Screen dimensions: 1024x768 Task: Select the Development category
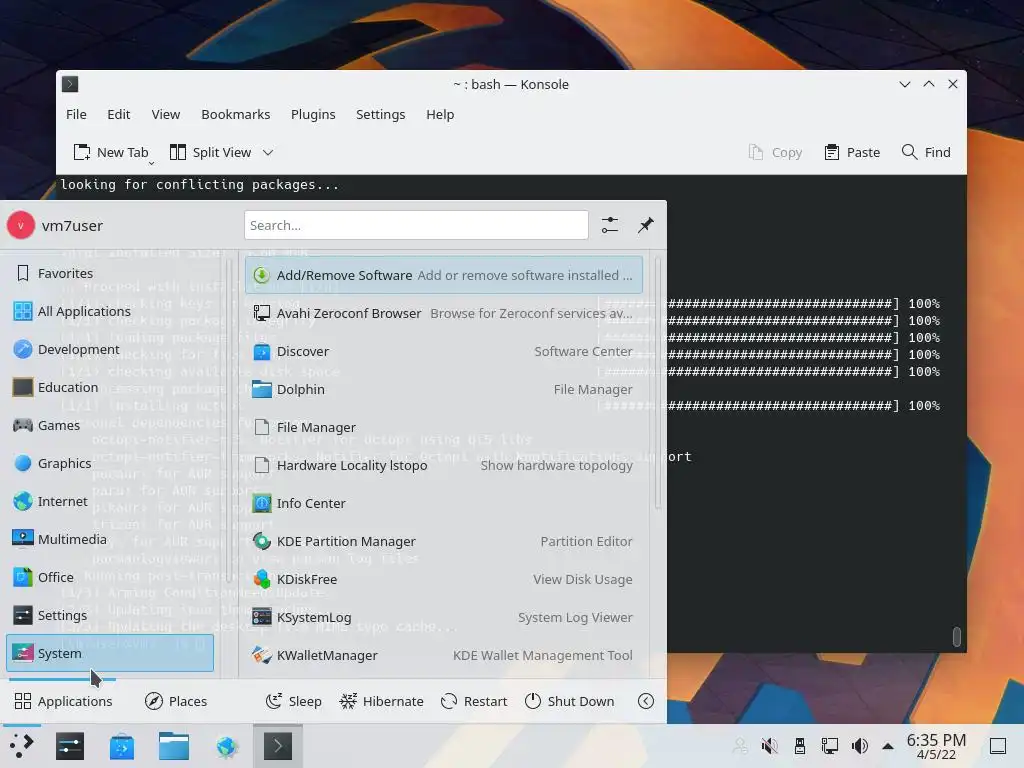110,349
